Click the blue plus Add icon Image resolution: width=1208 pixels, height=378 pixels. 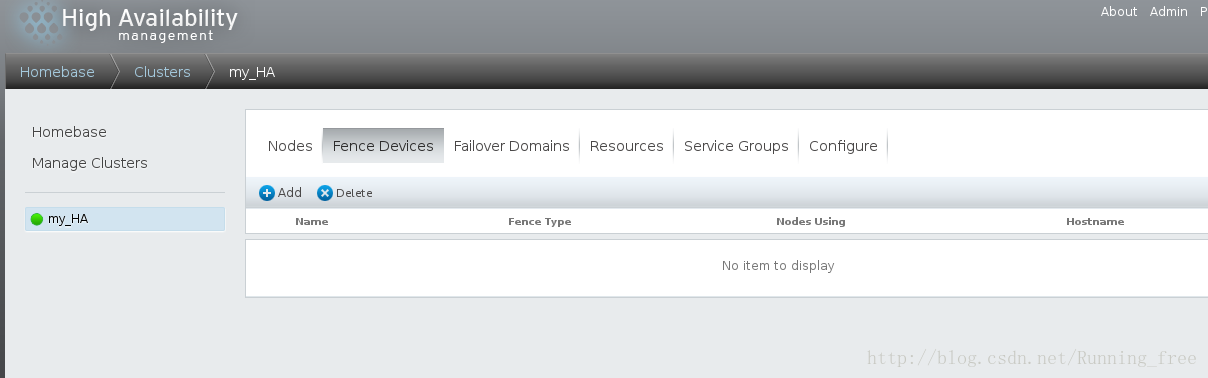(267, 193)
